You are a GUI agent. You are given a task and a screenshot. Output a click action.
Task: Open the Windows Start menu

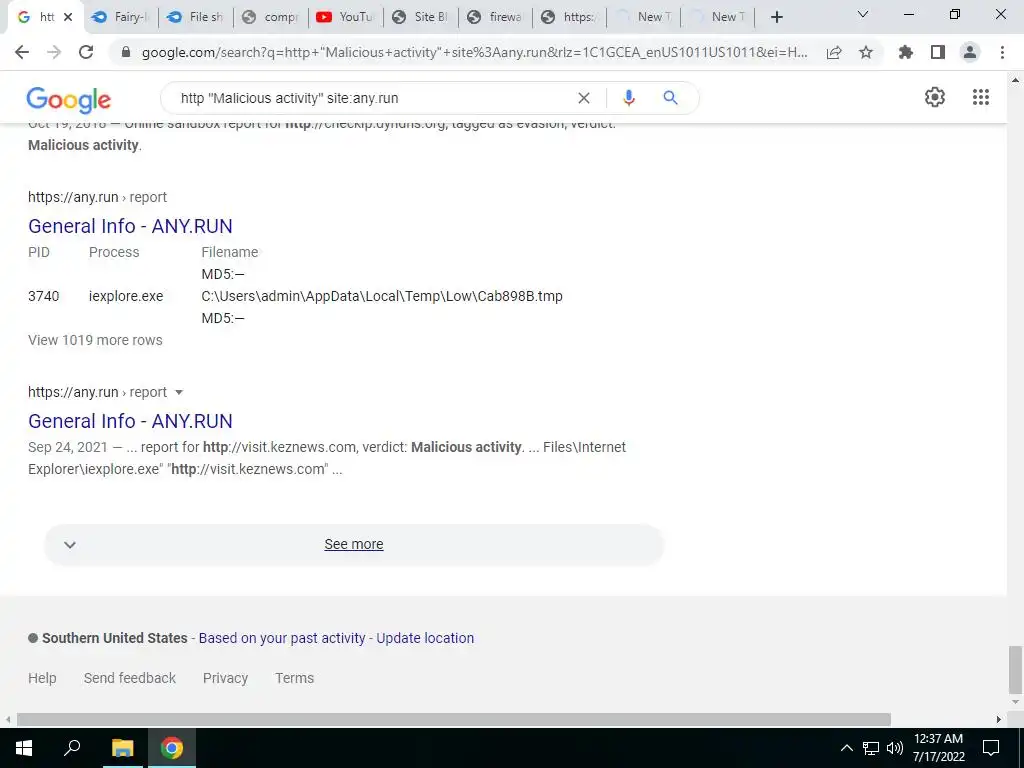click(24, 748)
